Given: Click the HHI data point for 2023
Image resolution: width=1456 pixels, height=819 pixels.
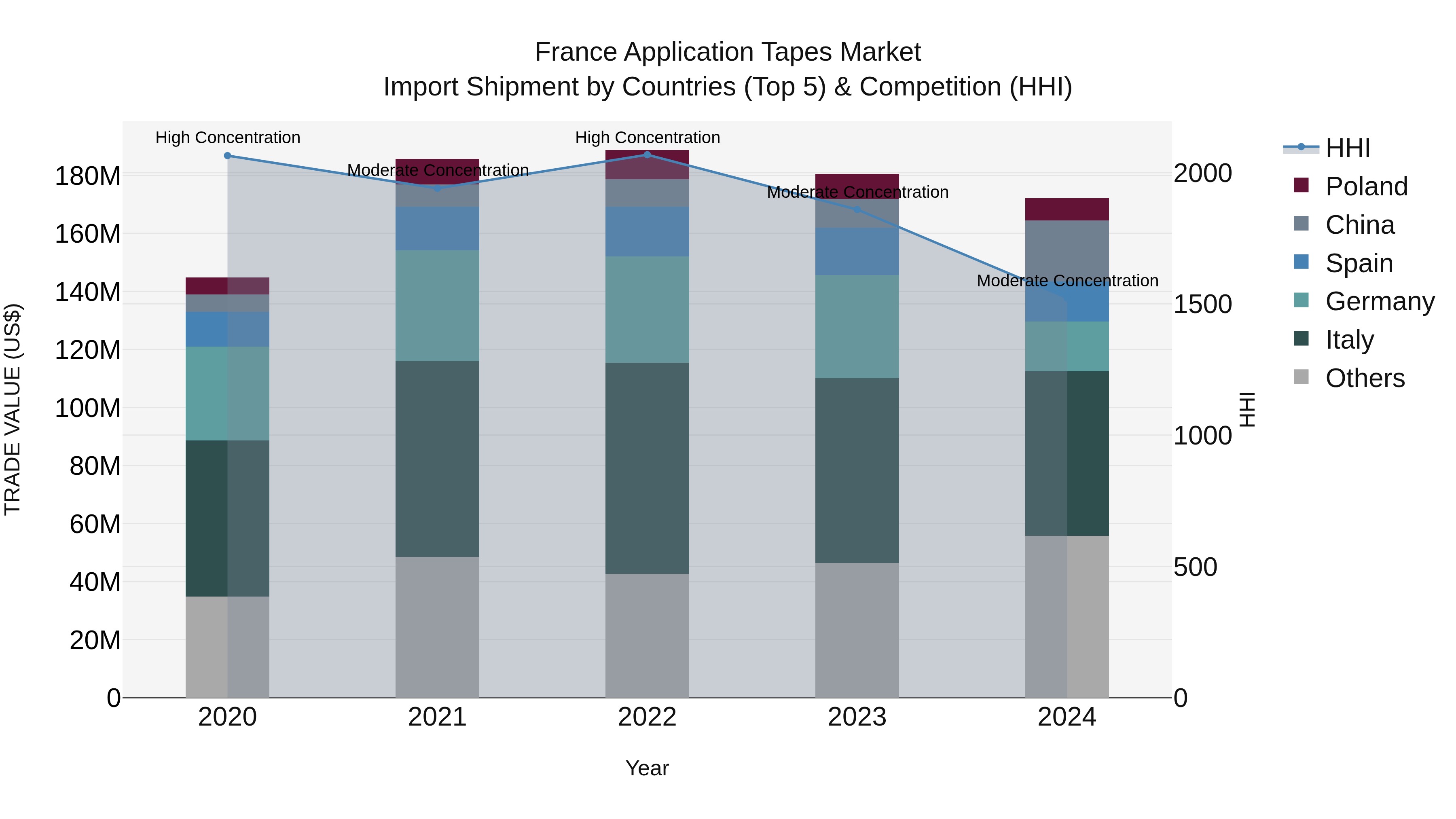Looking at the screenshot, I should tap(857, 209).
